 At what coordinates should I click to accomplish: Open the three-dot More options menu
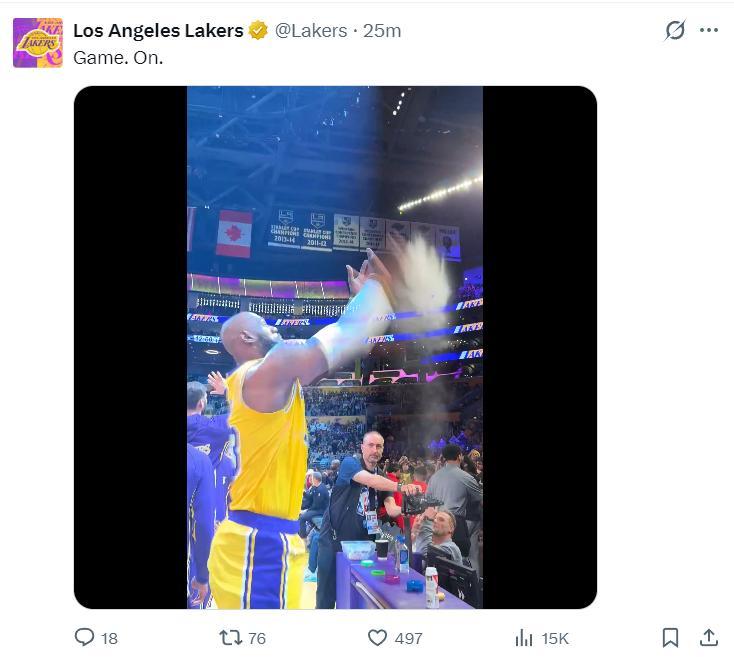[x=709, y=30]
